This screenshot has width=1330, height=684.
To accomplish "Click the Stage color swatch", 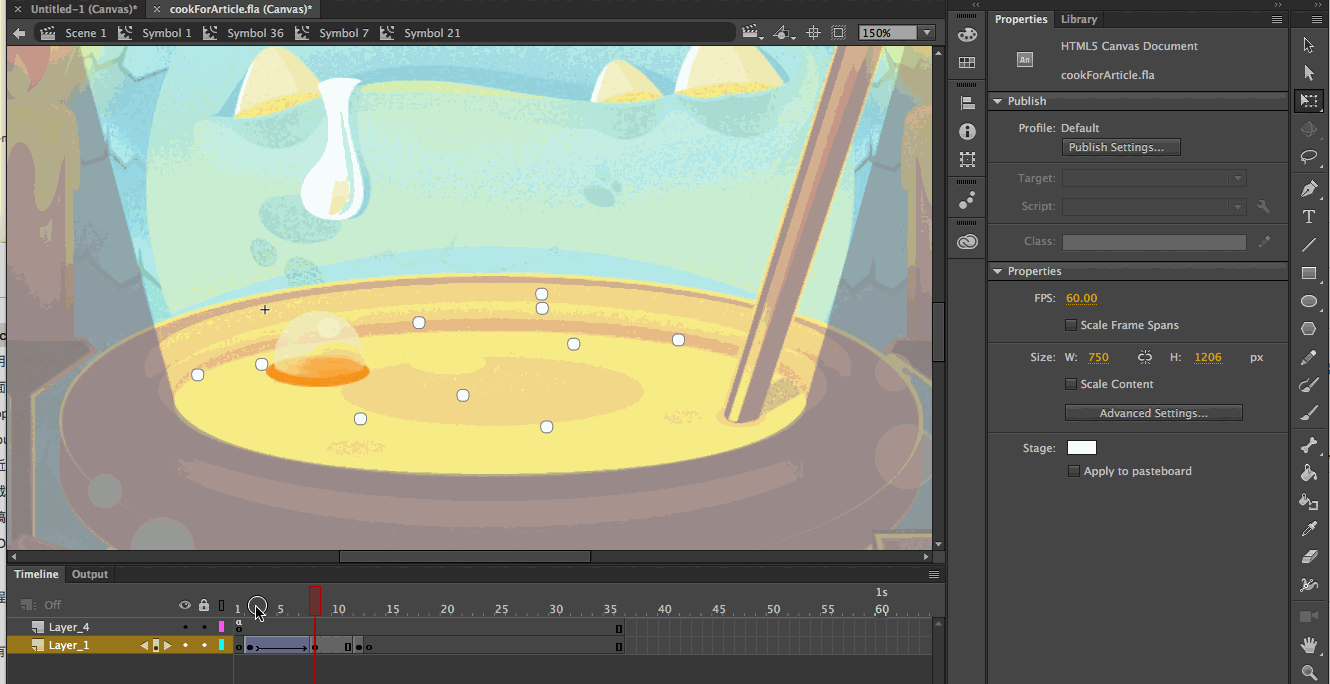I will (x=1081, y=447).
